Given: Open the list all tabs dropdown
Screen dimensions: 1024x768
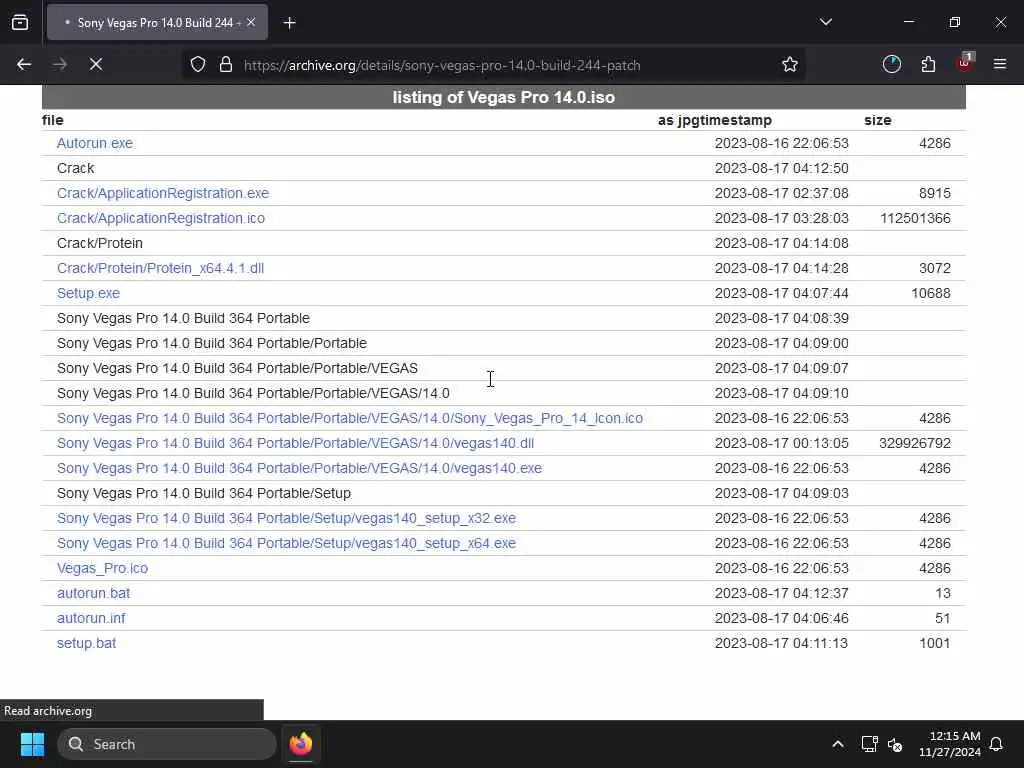Looking at the screenshot, I should (x=825, y=22).
